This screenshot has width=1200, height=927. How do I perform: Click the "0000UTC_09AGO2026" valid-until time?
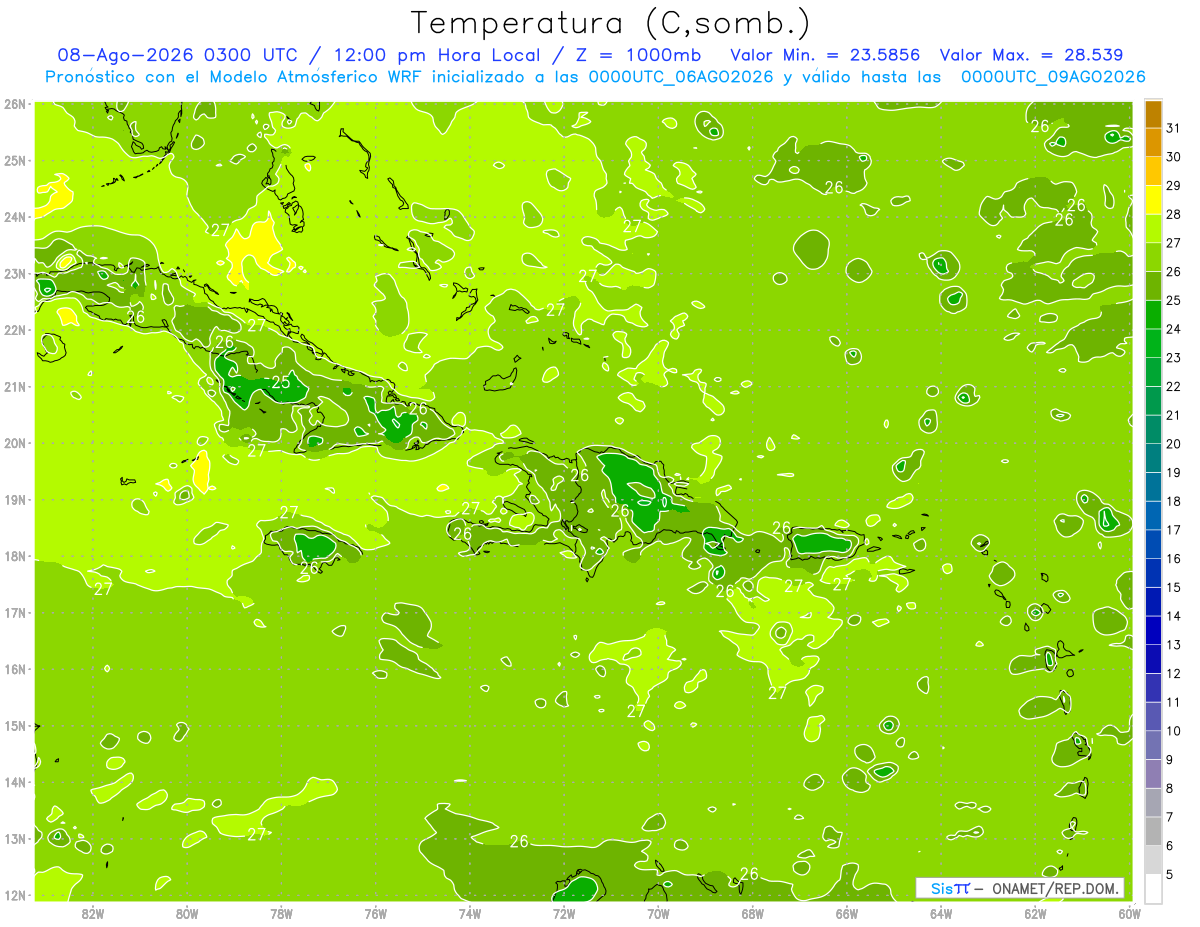coord(1053,77)
